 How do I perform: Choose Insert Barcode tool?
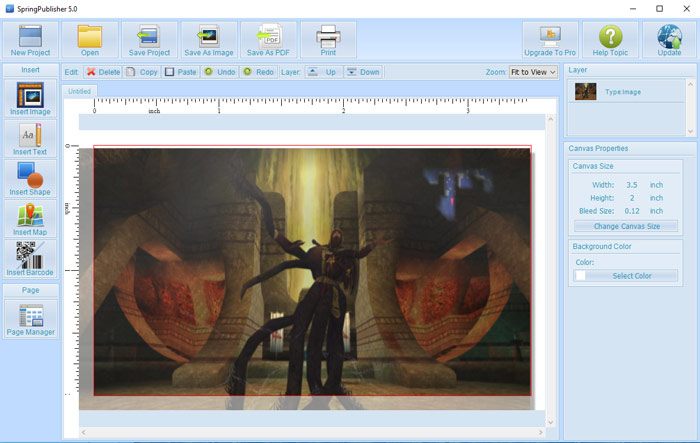[x=30, y=259]
